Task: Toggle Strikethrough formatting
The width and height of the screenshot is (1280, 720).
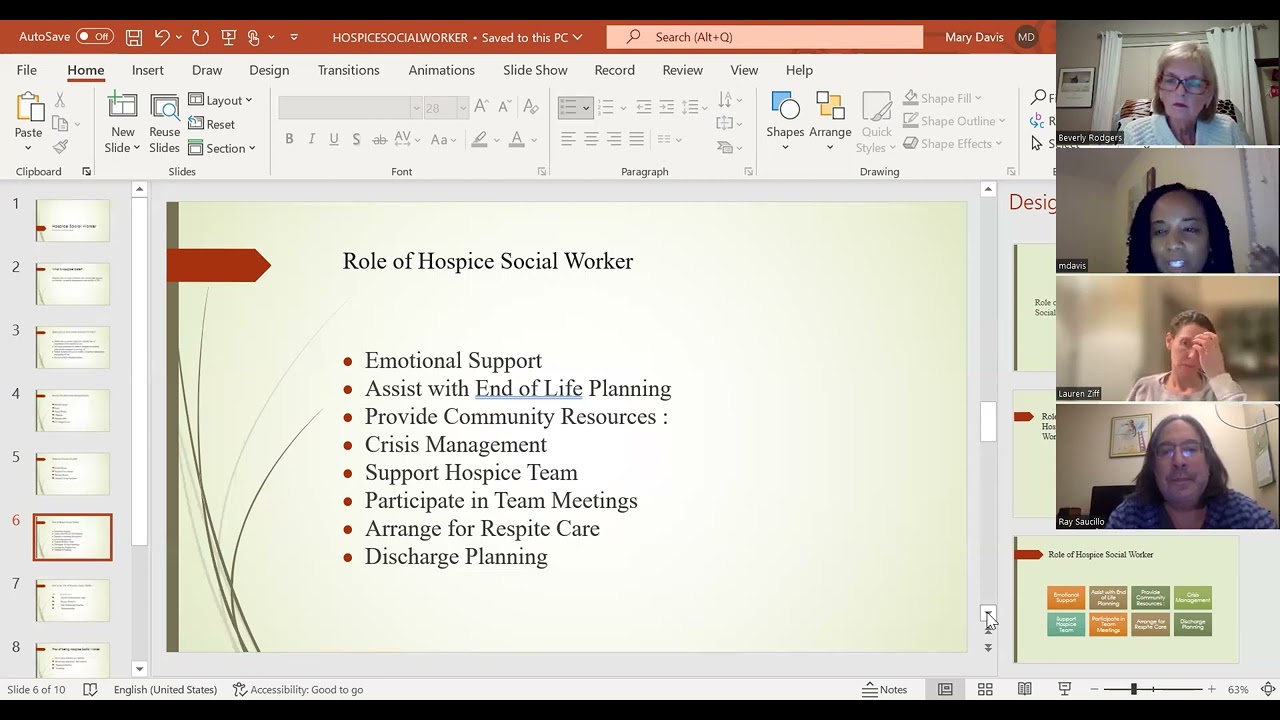Action: coord(379,139)
